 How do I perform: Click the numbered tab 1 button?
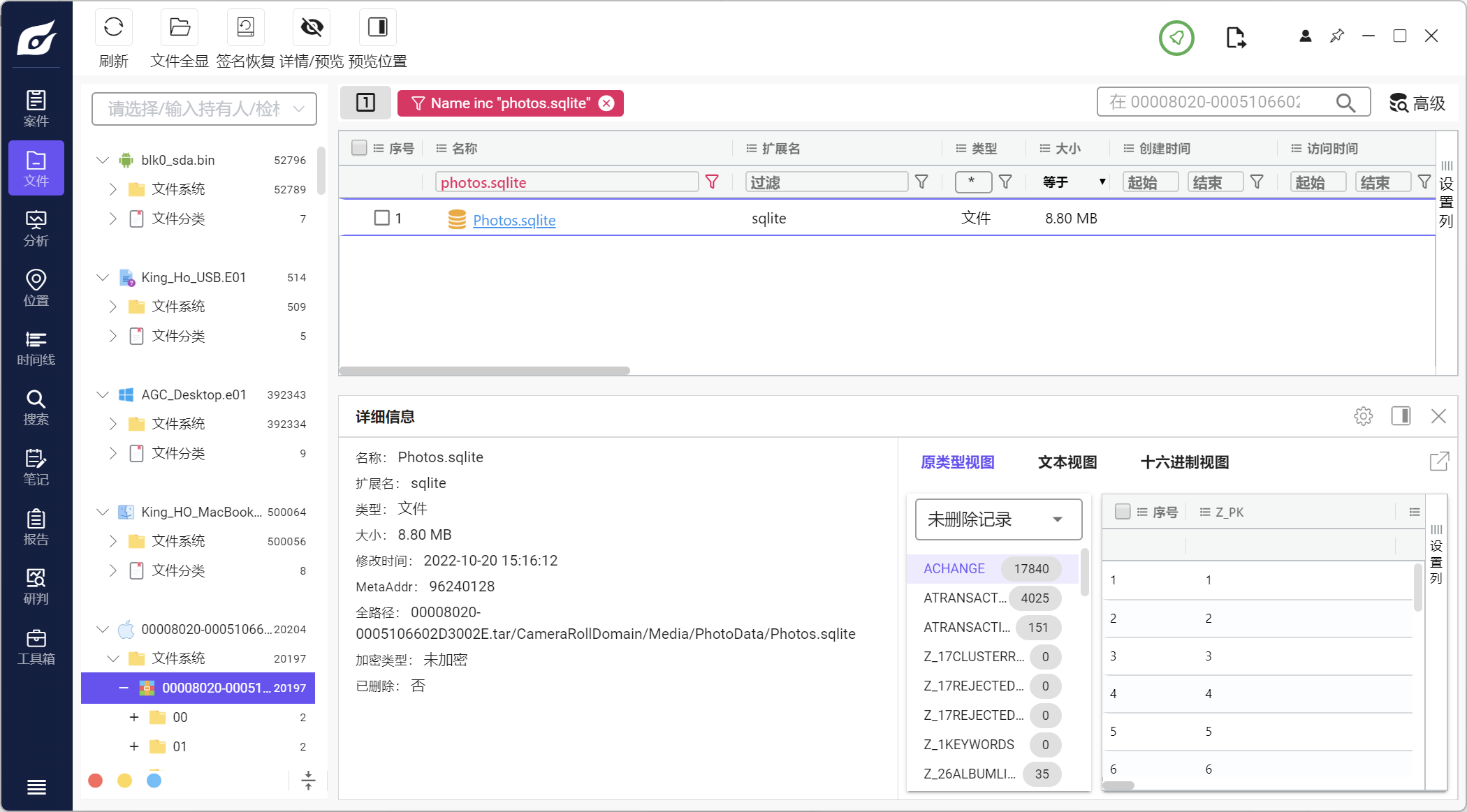tap(365, 103)
